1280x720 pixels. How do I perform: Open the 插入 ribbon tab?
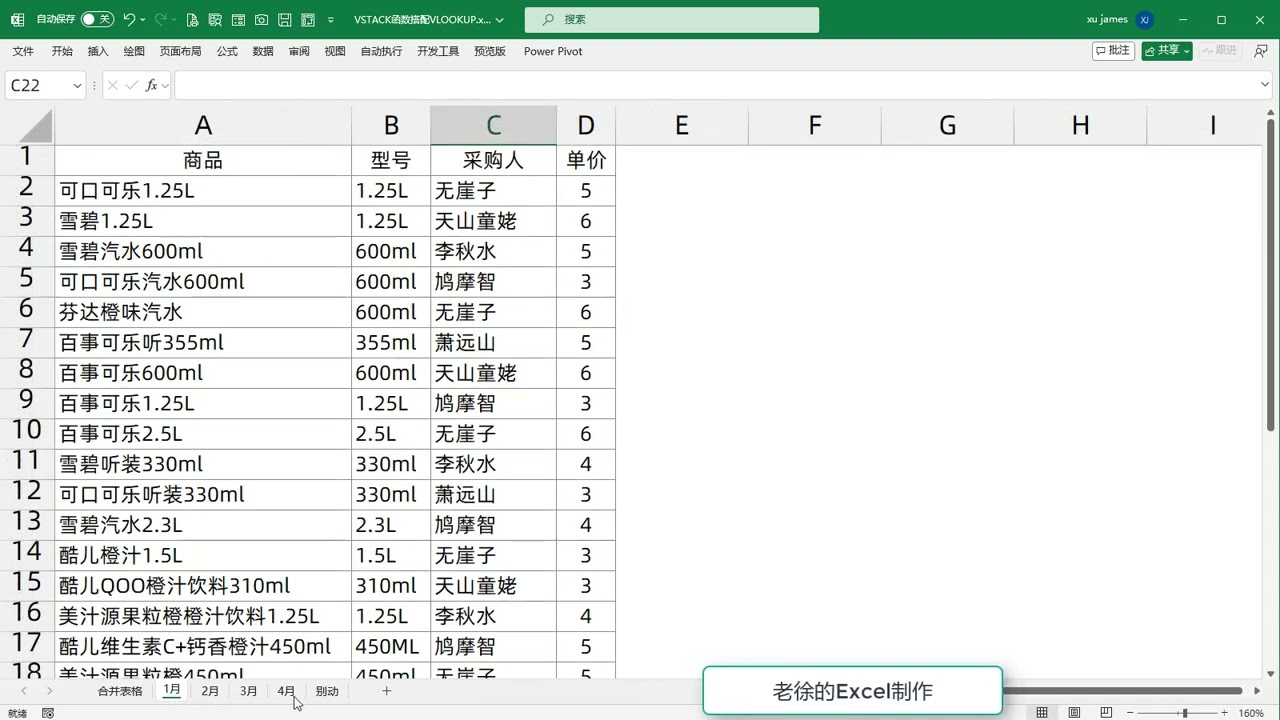98,51
